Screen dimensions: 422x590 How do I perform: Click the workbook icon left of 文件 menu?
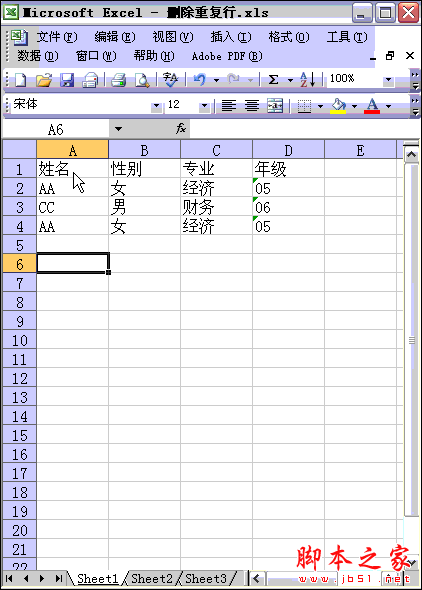pyautogui.click(x=20, y=37)
